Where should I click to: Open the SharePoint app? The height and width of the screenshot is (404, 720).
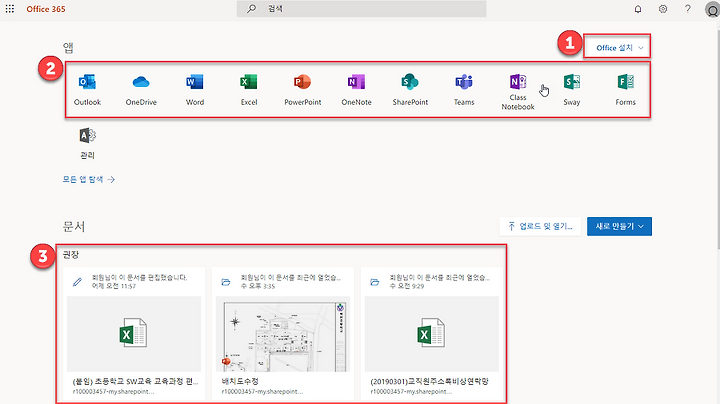pyautogui.click(x=410, y=90)
